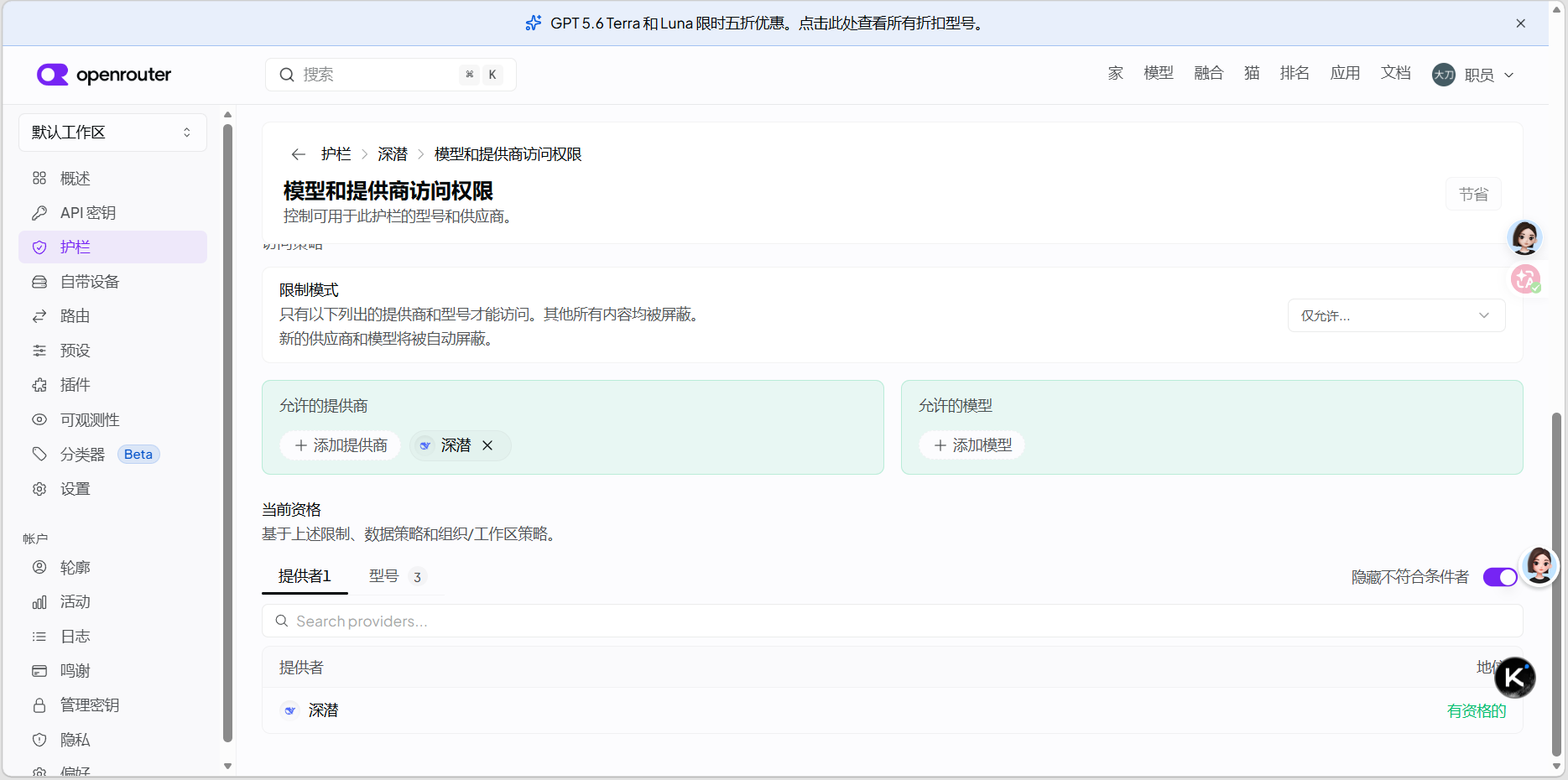
Task: Open 家 in the top navigation
Action: coord(1116,73)
